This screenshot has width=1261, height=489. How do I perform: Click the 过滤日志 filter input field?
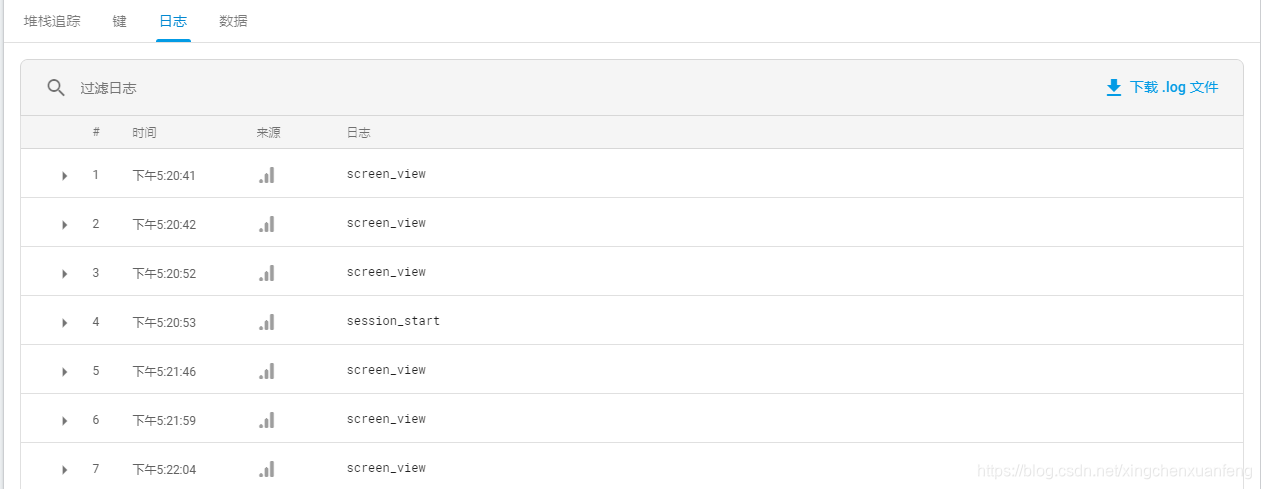point(400,88)
